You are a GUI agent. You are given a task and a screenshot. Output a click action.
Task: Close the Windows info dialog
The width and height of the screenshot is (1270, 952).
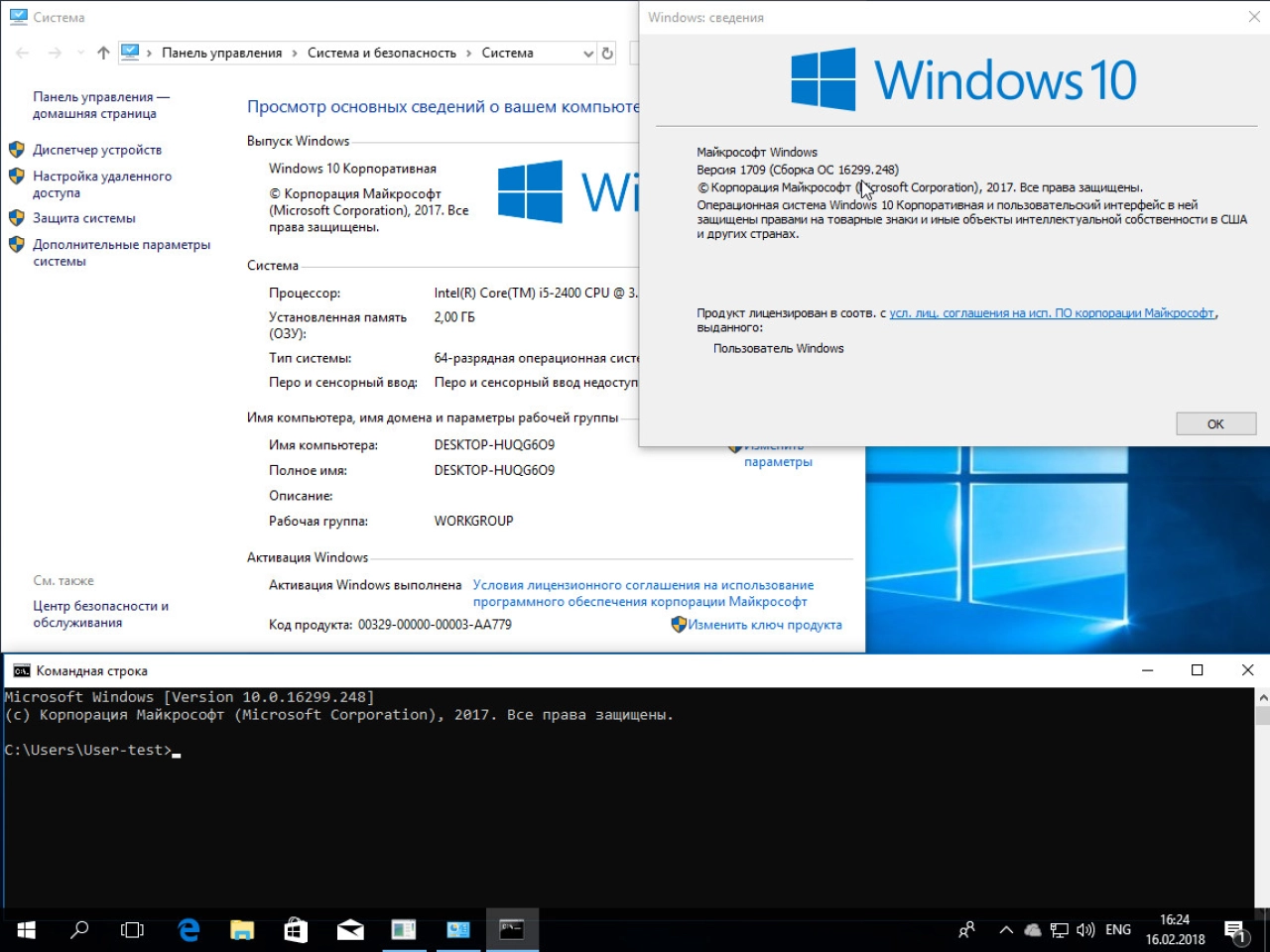coord(1253,17)
